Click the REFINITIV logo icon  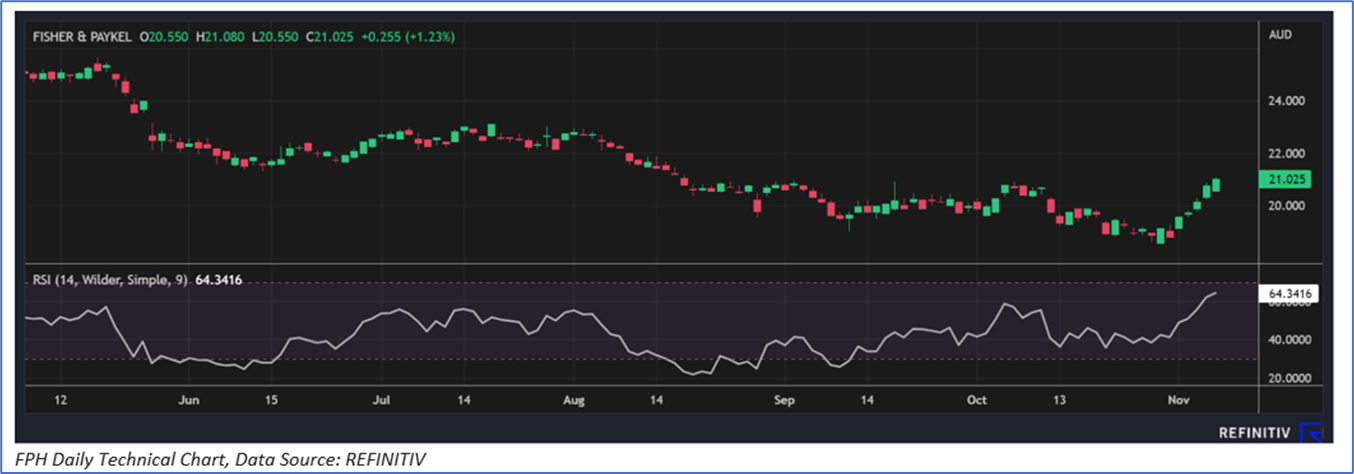point(1311,432)
